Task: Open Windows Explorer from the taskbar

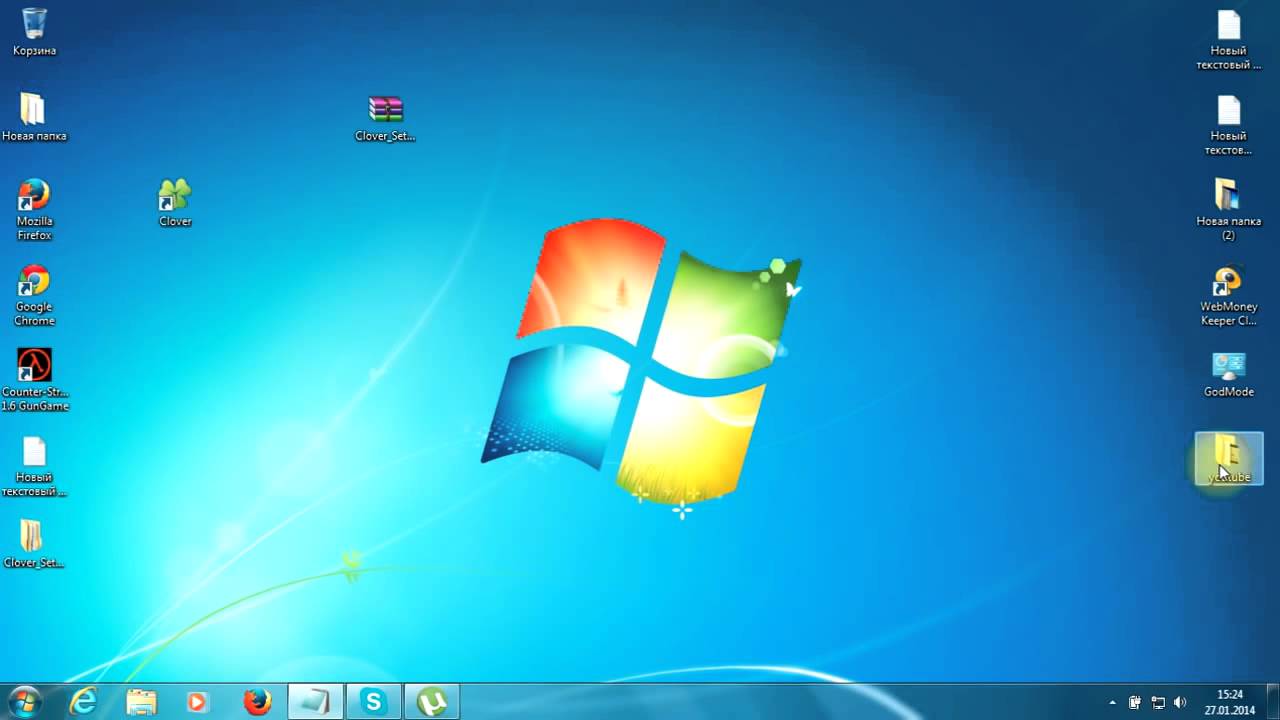Action: pyautogui.click(x=141, y=702)
